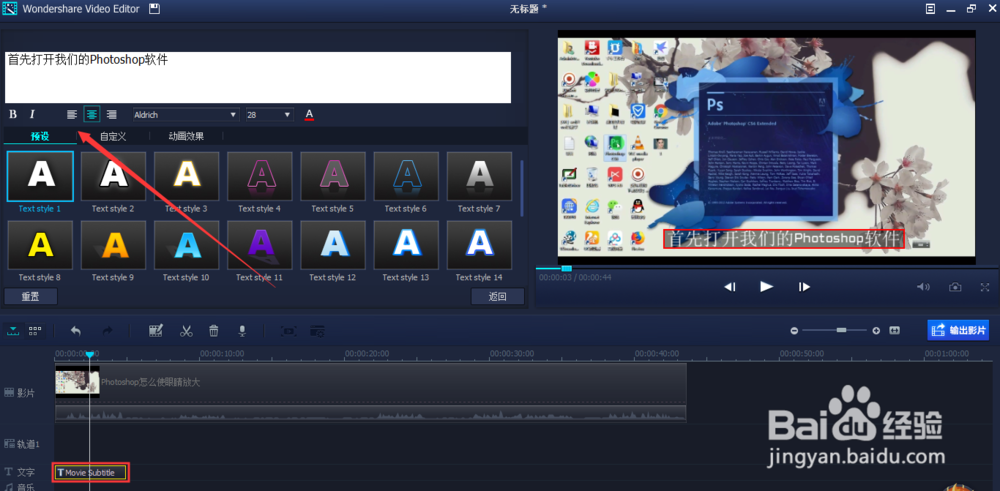Screen dimensions: 1000x491
Task: Select Text style 5 preset
Action: (x=333, y=176)
